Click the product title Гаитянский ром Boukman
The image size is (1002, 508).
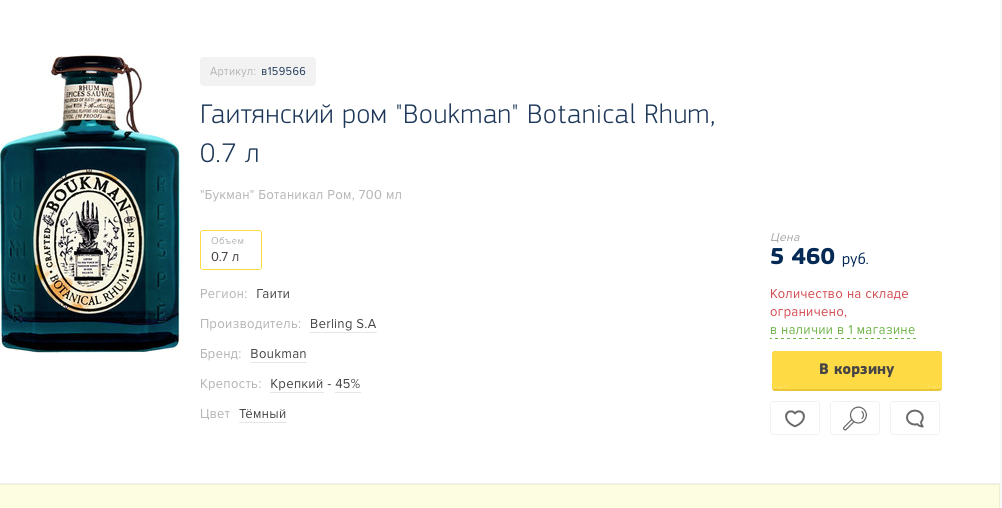tap(458, 134)
